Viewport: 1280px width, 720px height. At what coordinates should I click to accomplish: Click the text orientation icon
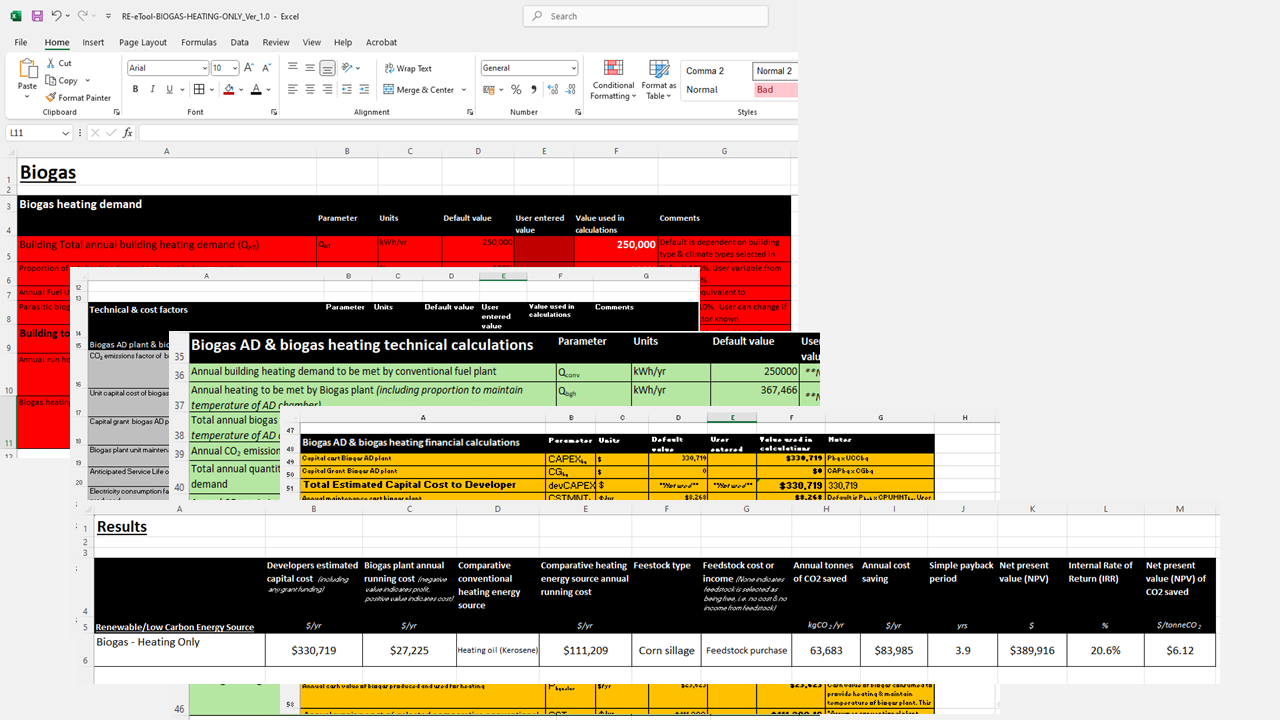(x=347, y=68)
